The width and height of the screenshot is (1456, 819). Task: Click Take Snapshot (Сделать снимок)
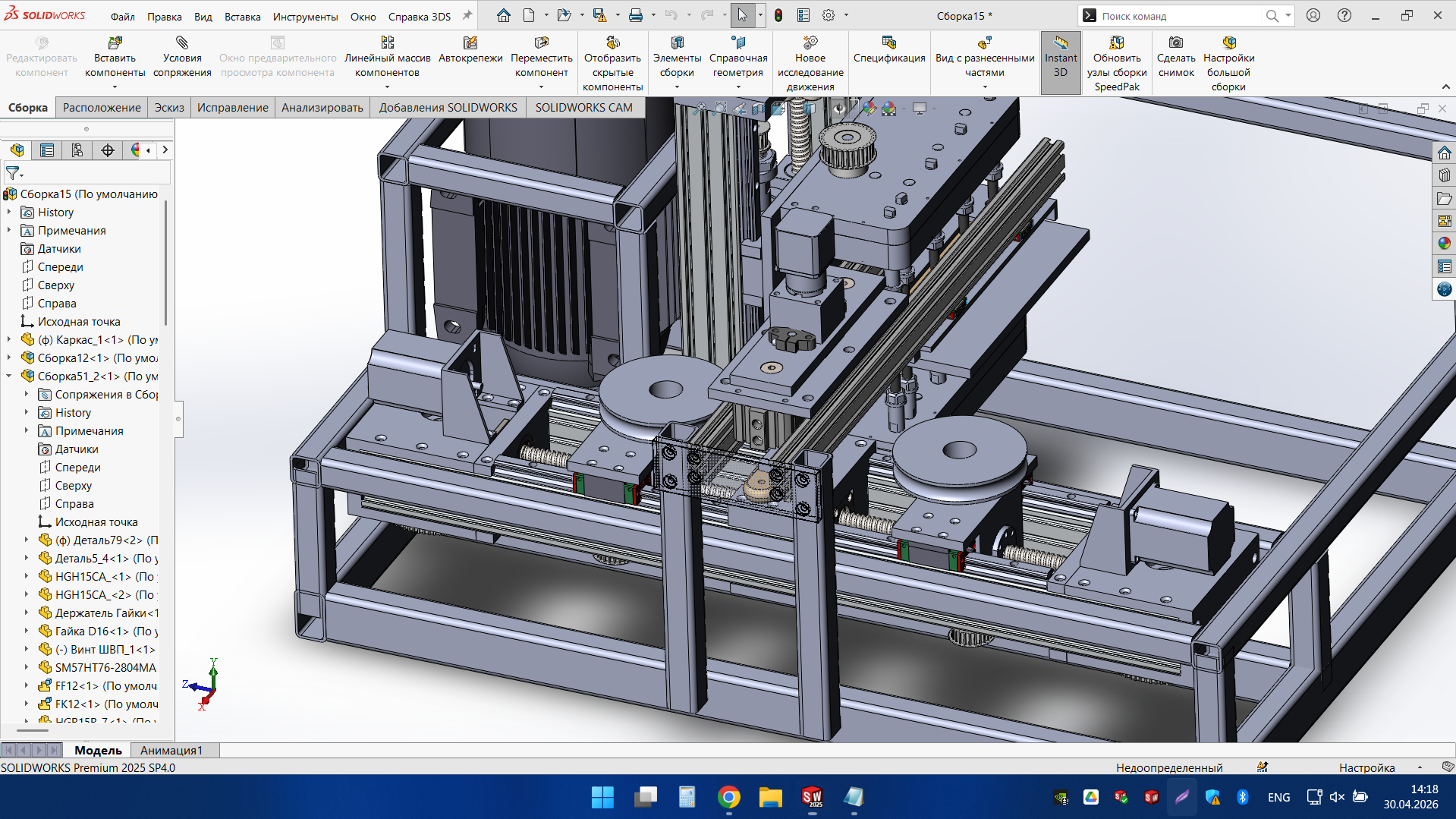tap(1176, 57)
